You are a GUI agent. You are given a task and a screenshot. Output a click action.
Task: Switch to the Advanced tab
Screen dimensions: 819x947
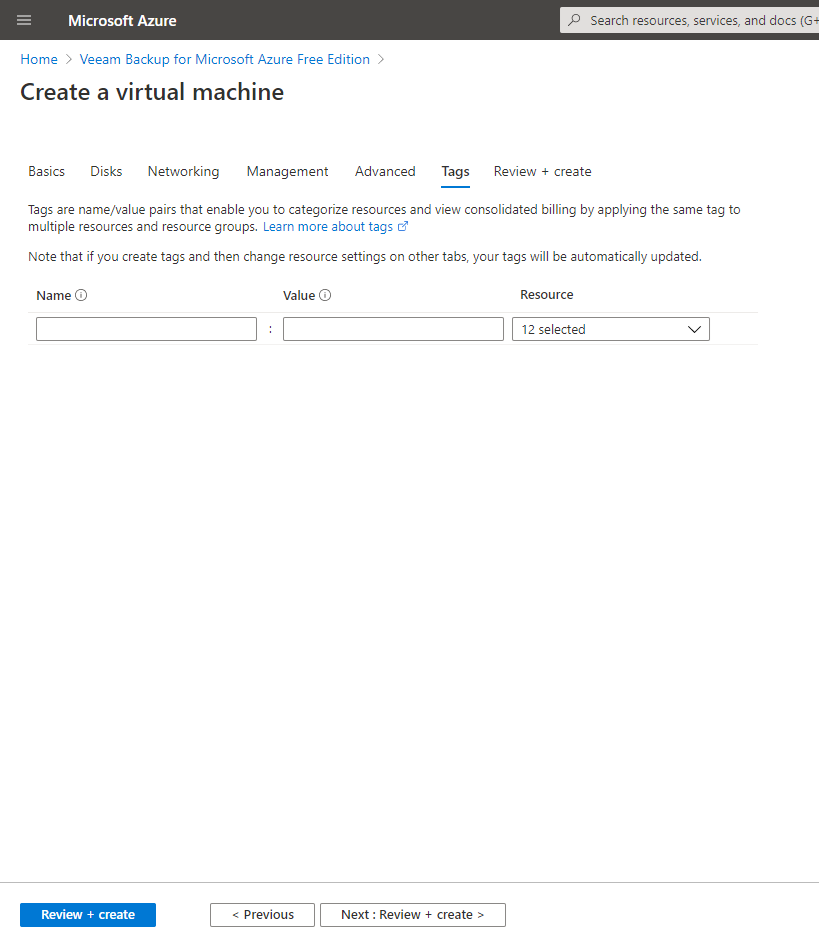pos(385,172)
